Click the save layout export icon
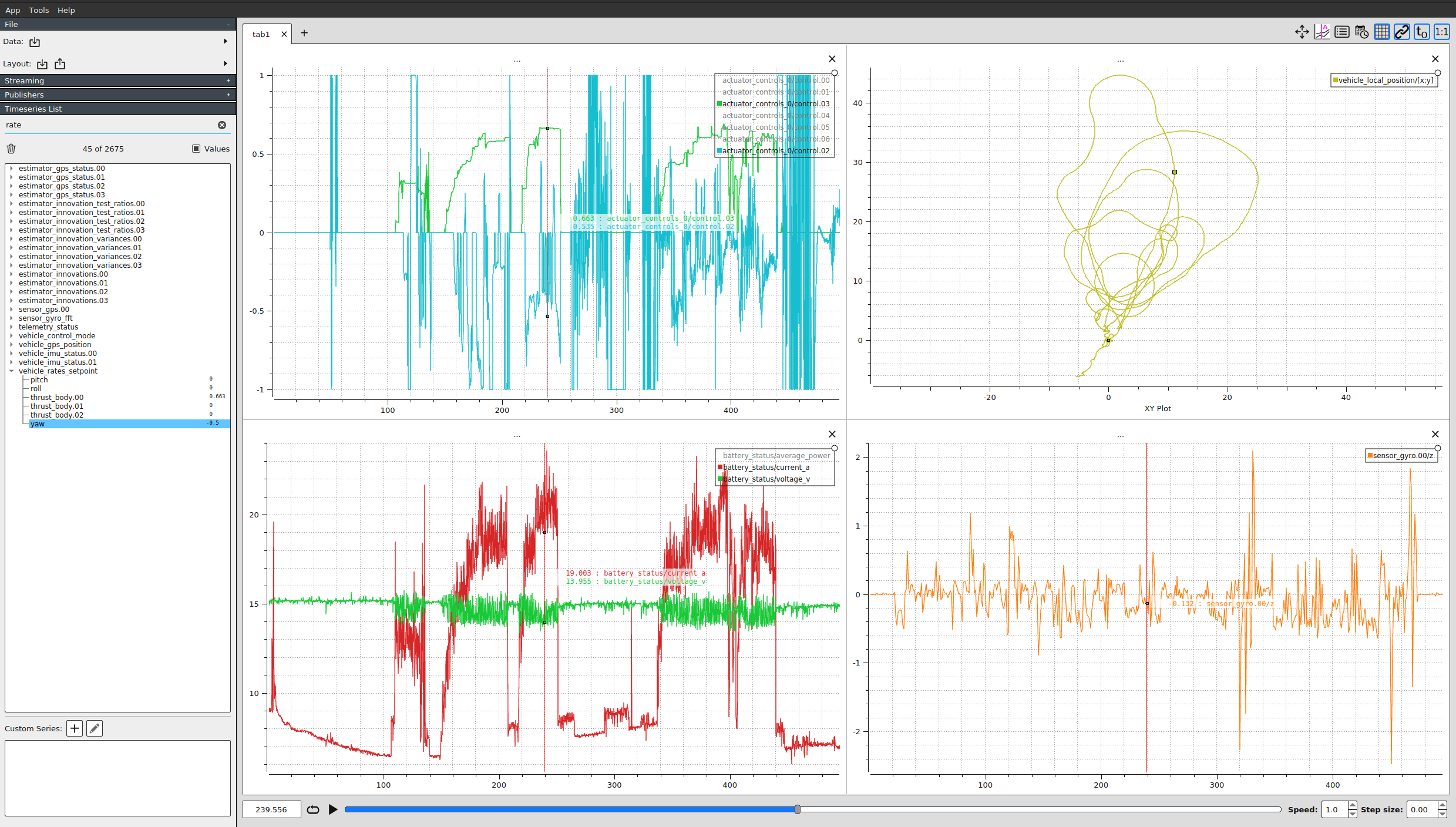 tap(60, 63)
